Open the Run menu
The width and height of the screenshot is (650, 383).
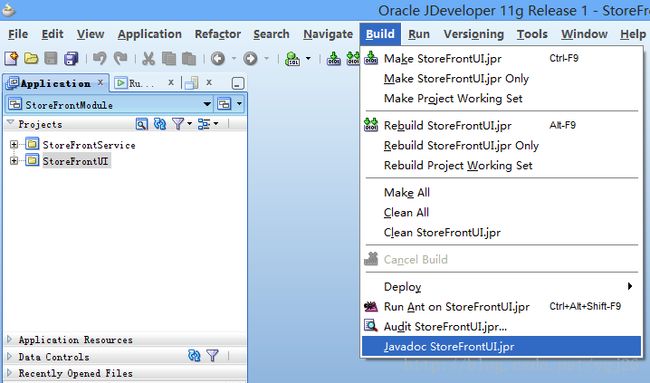(x=419, y=34)
